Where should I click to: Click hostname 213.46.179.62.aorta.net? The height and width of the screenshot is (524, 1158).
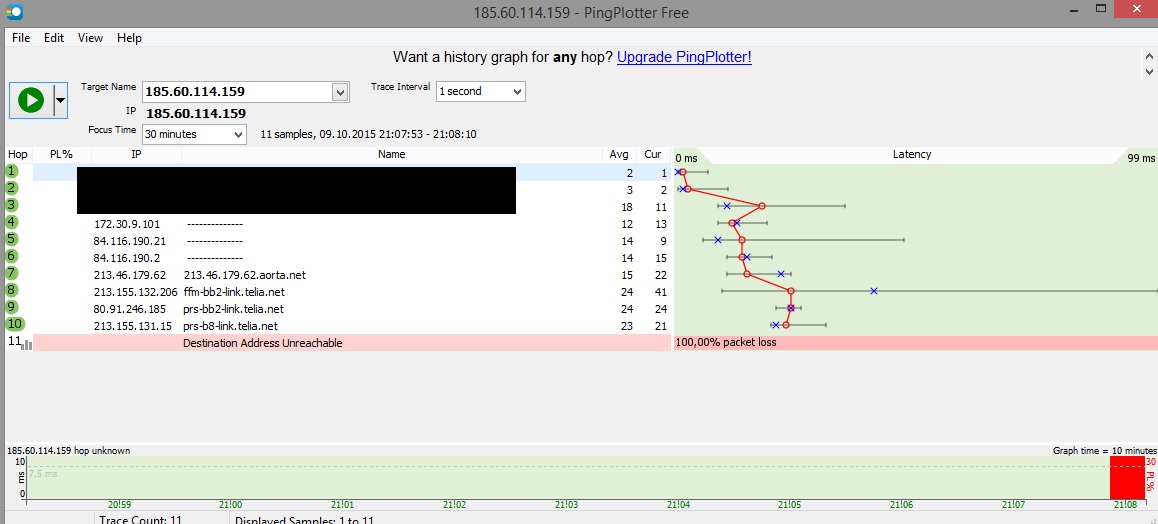(244, 275)
